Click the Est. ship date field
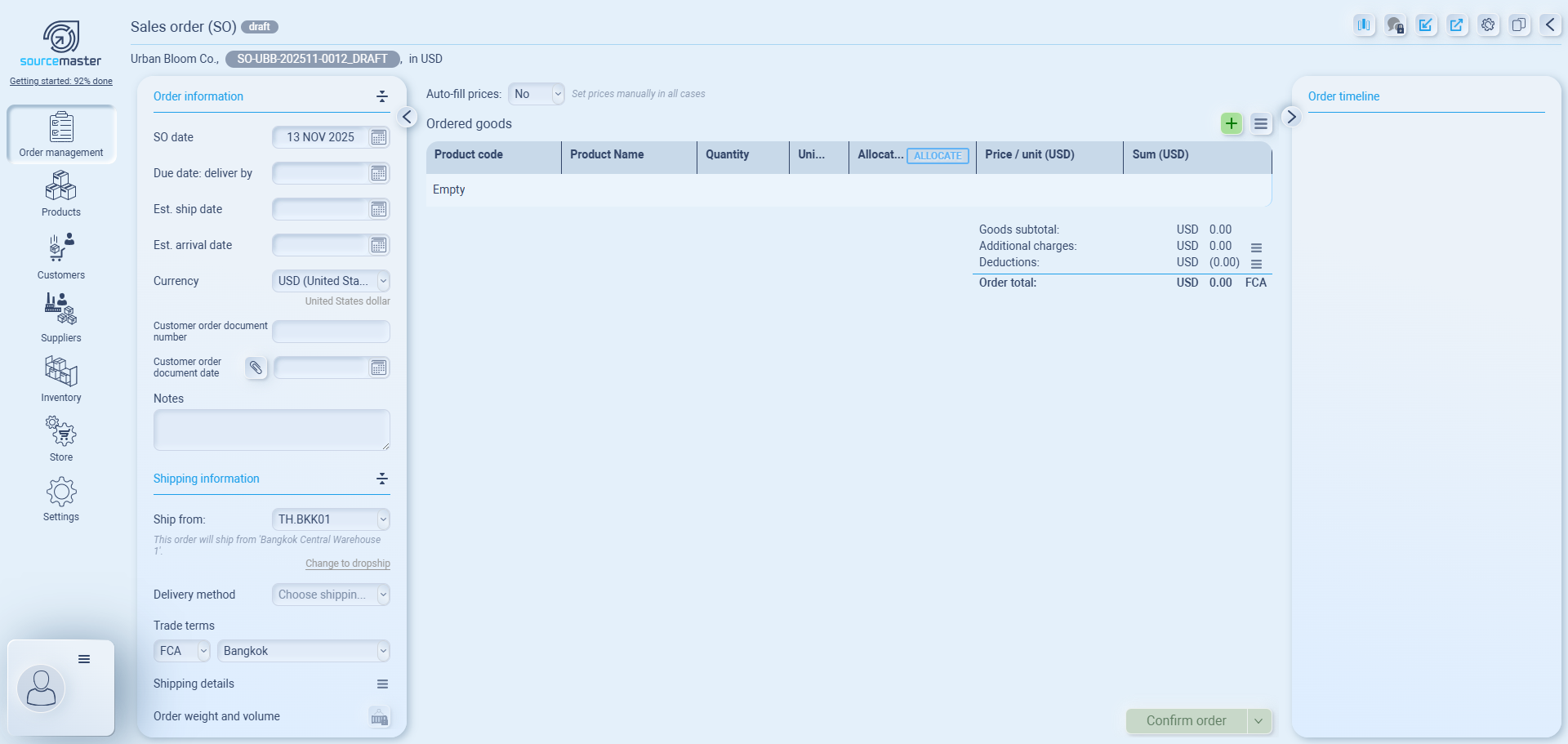Viewport: 1568px width, 744px height. pyautogui.click(x=320, y=209)
